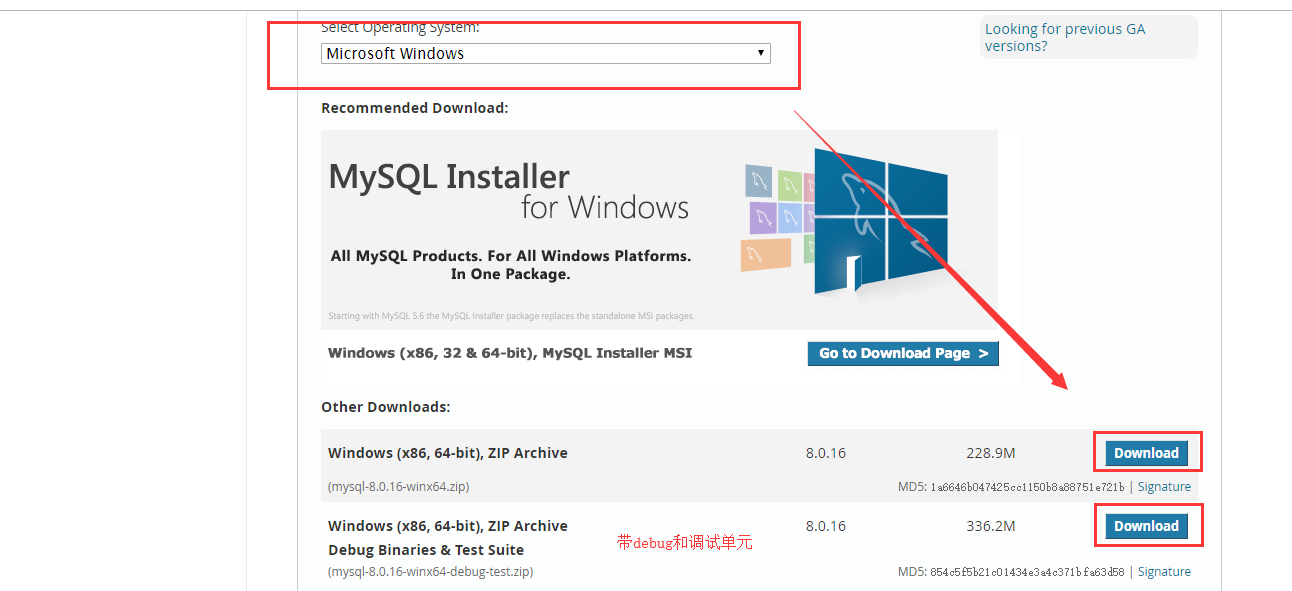Click the Other Downloads heading
This screenshot has width=1292, height=591.
386,407
